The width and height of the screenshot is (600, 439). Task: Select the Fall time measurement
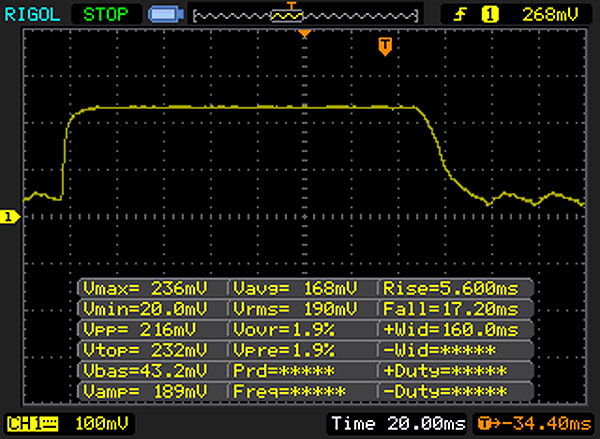click(451, 309)
